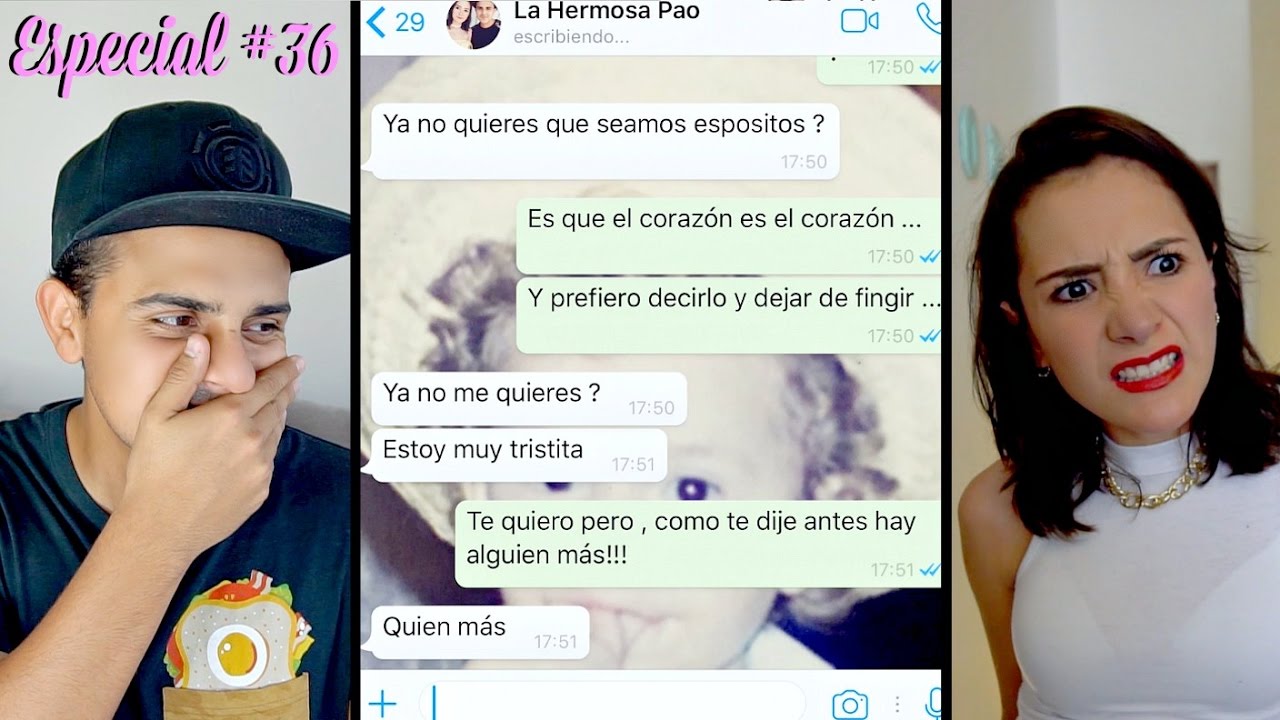Select the 'Te quiero pero' green message
Screen dimensions: 1280x720
coord(699,544)
